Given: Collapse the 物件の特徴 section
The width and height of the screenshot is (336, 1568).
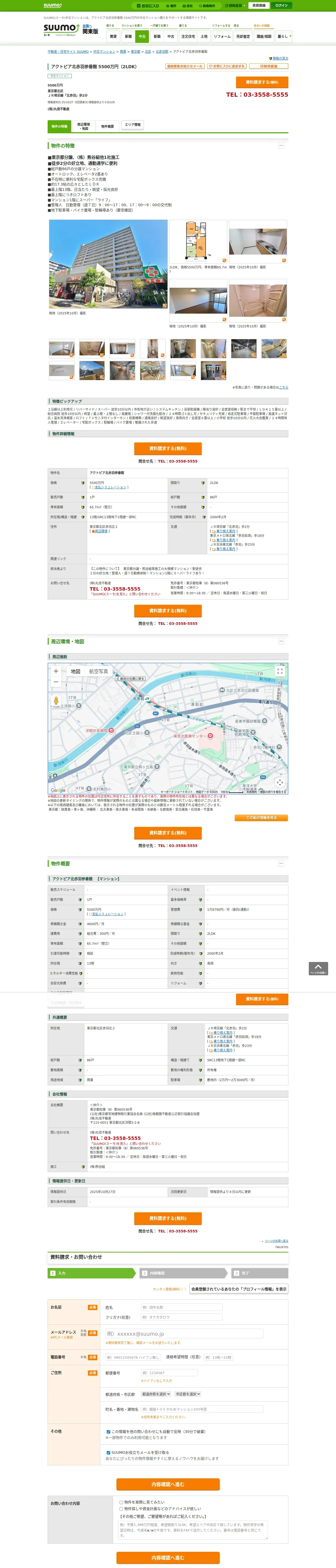Looking at the screenshot, I should pyautogui.click(x=281, y=146).
